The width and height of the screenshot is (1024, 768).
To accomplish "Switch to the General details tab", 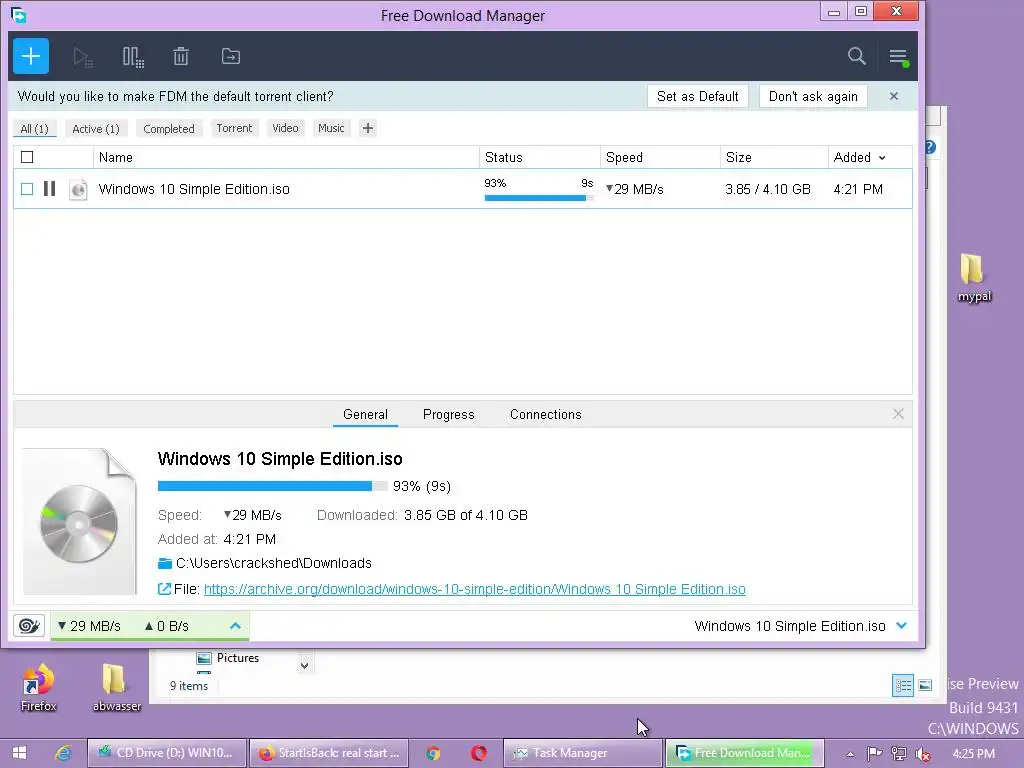I will [x=365, y=414].
